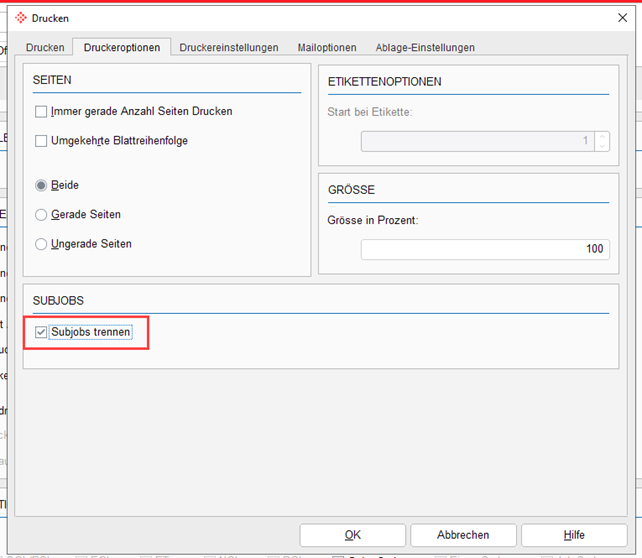Close the Drucken dialog
The width and height of the screenshot is (642, 558).
[622, 18]
